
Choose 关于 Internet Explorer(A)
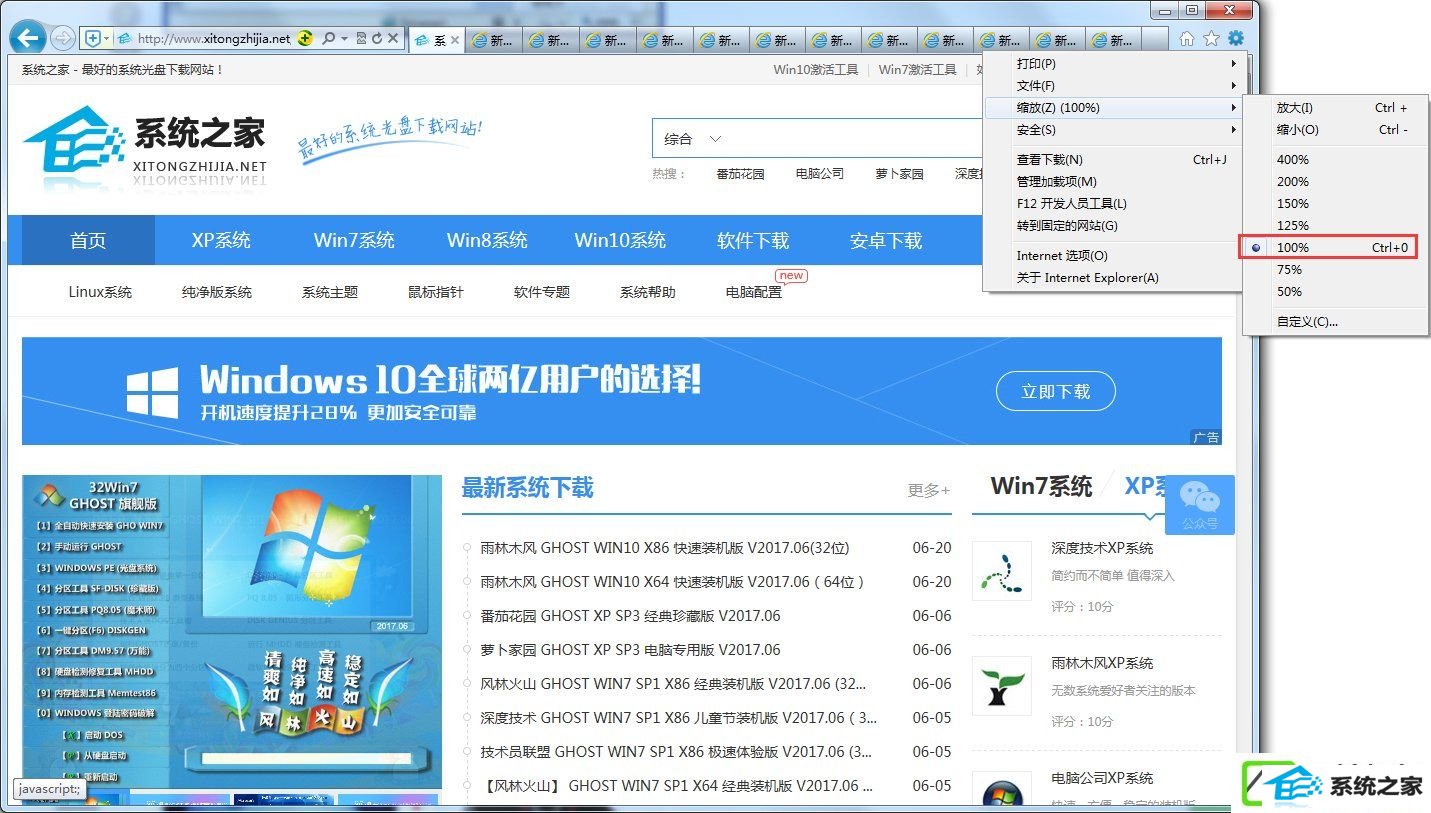[x=1113, y=278]
